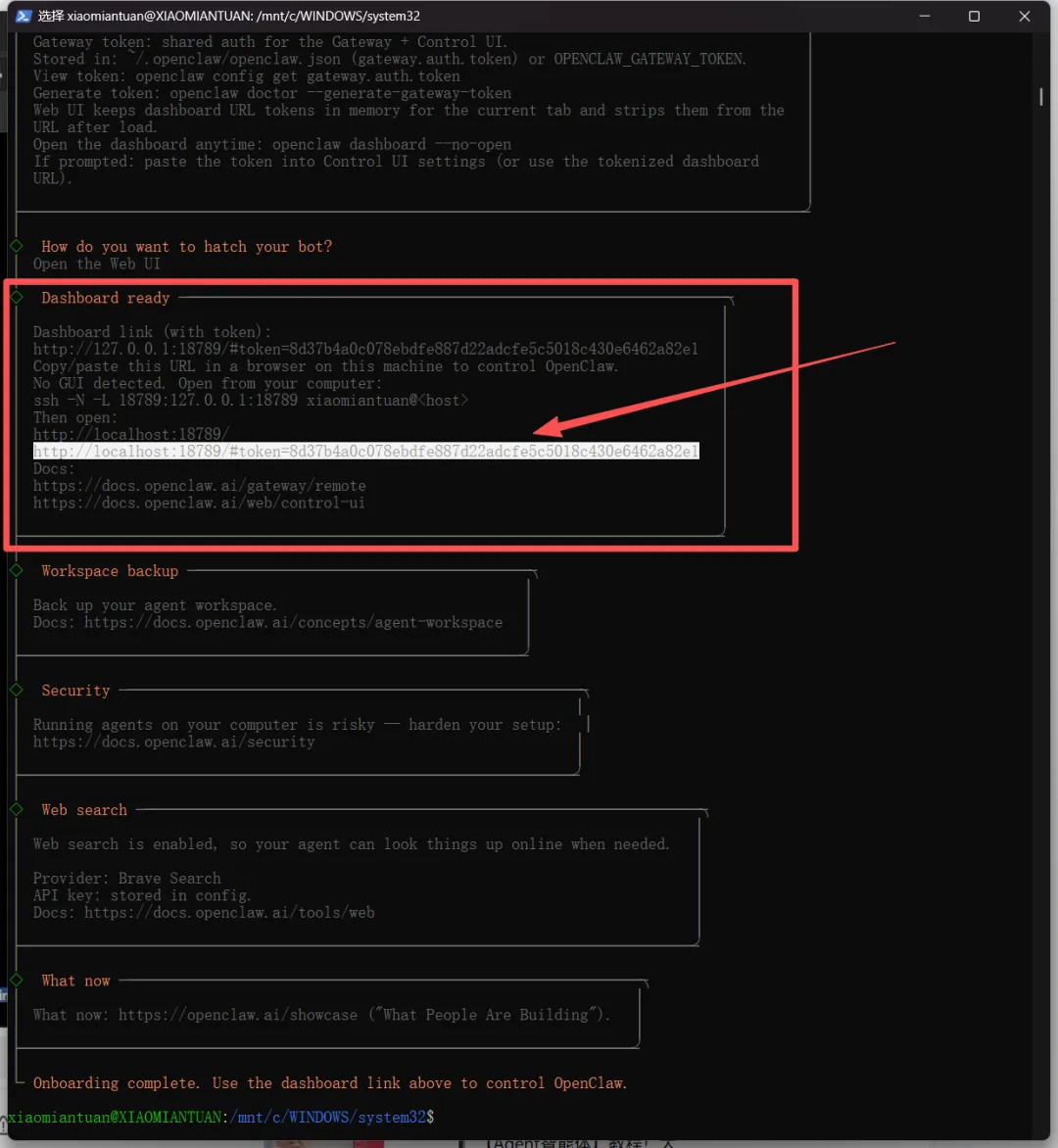This screenshot has height=1148, width=1058.
Task: Click the 'Copy/paste this URL in a browser' line
Action: click(x=326, y=366)
